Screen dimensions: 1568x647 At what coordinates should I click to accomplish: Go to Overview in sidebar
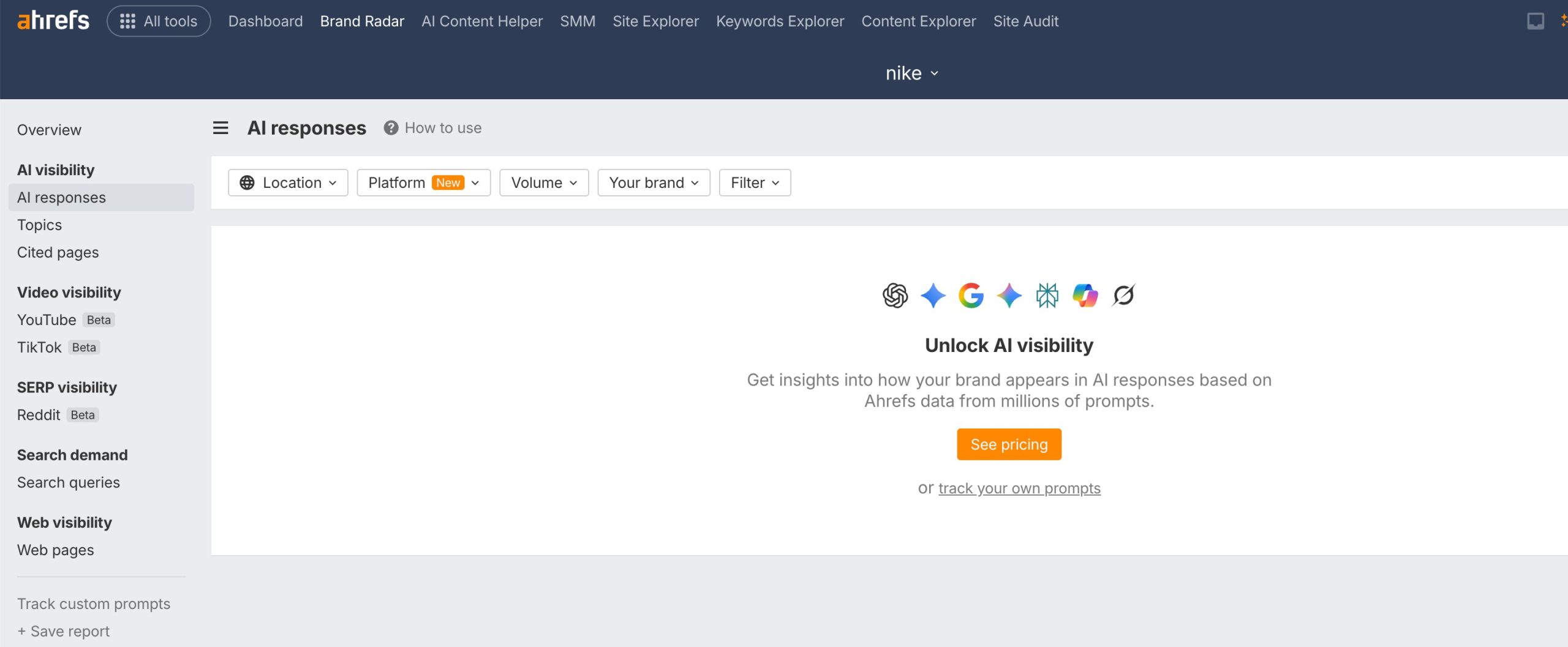point(49,130)
